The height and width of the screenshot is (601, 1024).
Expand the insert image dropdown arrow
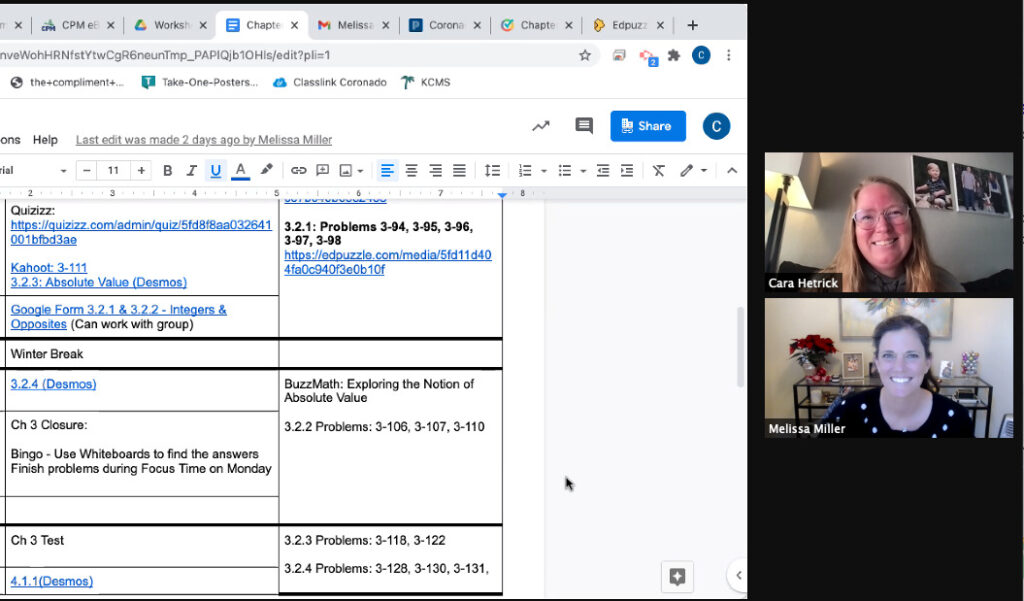click(360, 171)
